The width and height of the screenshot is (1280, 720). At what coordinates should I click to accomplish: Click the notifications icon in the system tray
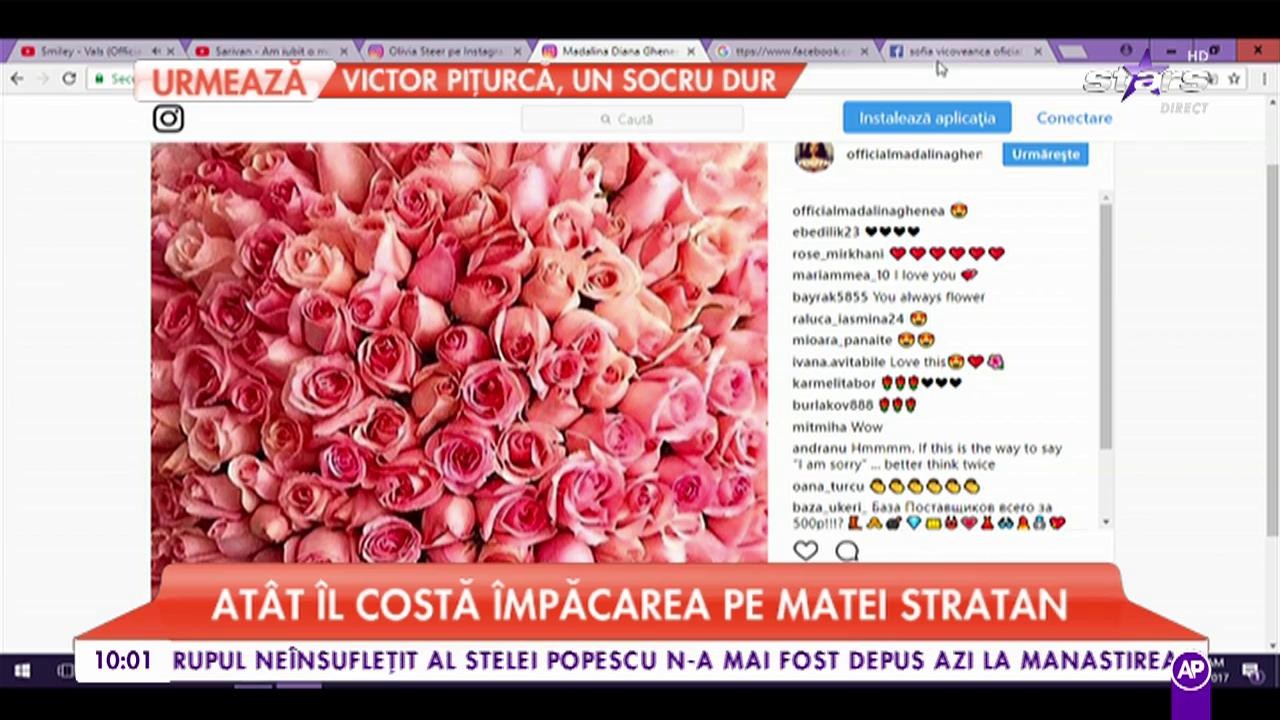coord(1253,671)
